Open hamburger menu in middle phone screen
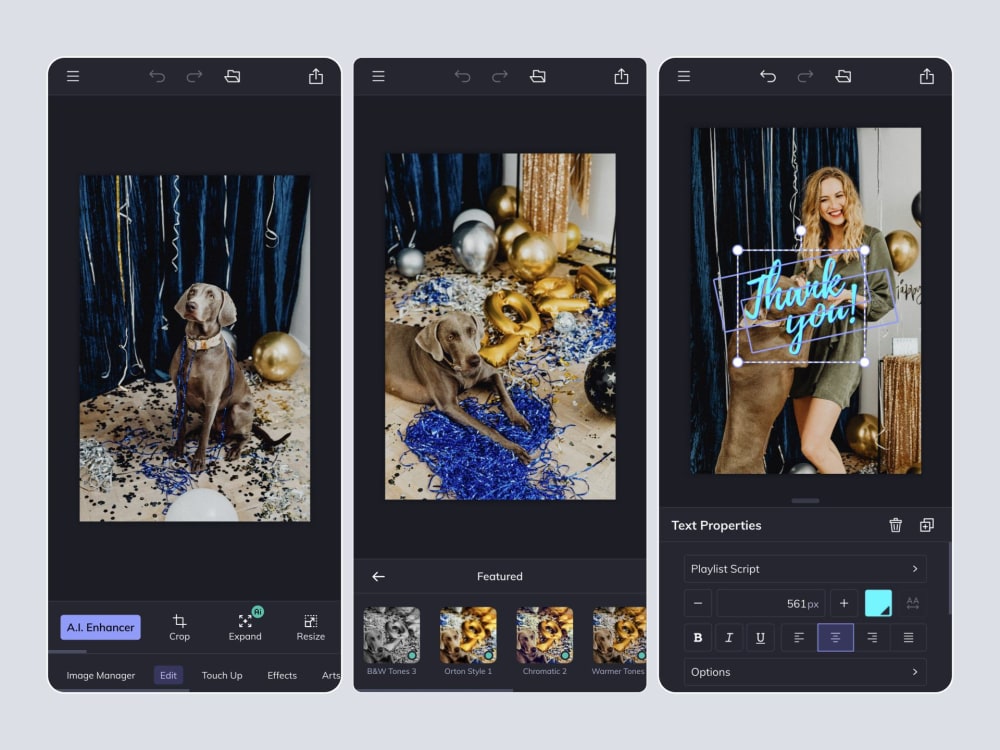This screenshot has height=750, width=1000. tap(378, 77)
